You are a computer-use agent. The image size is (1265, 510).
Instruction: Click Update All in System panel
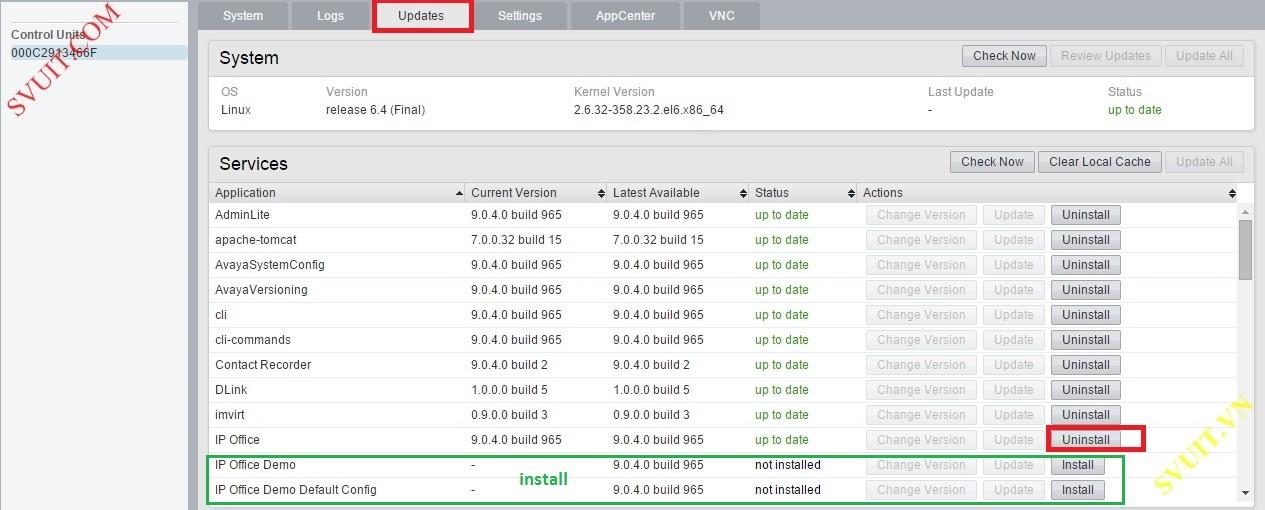click(1204, 56)
